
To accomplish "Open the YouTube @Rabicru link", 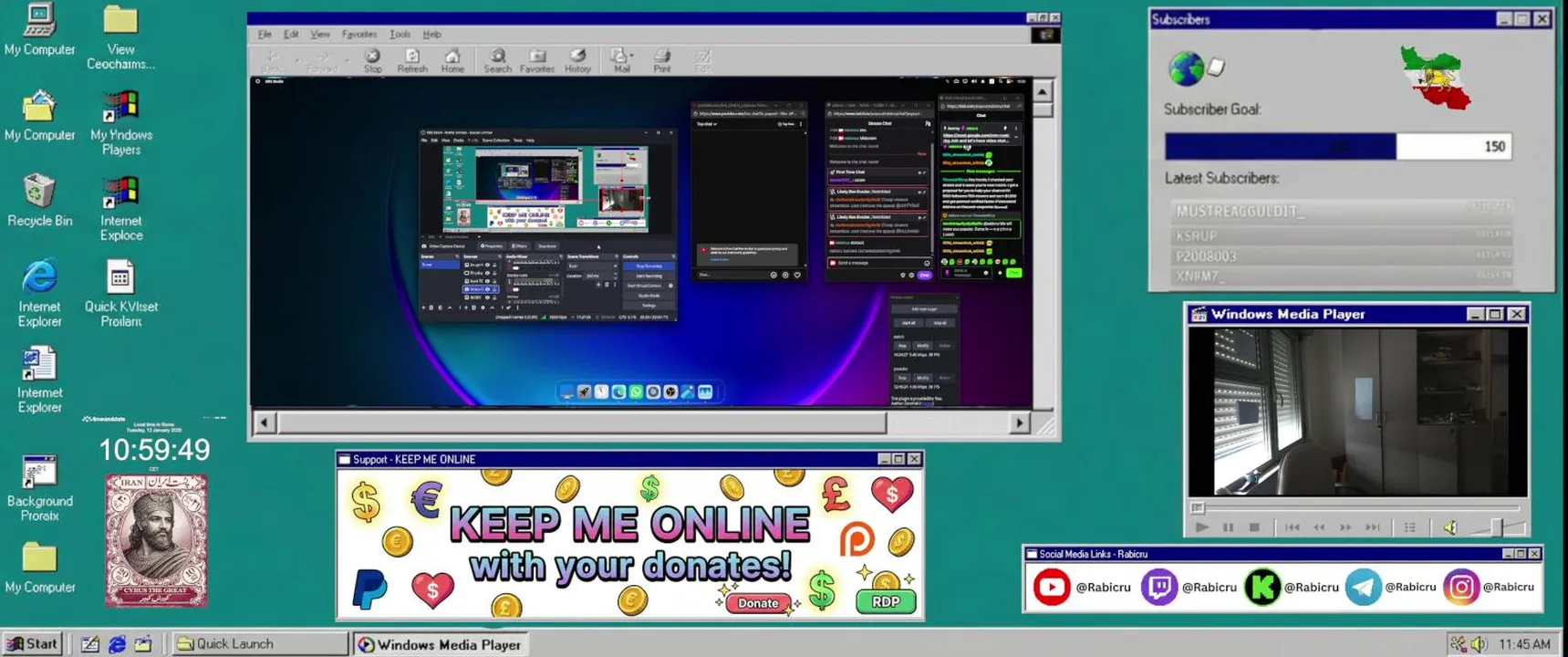I will click(x=1082, y=587).
